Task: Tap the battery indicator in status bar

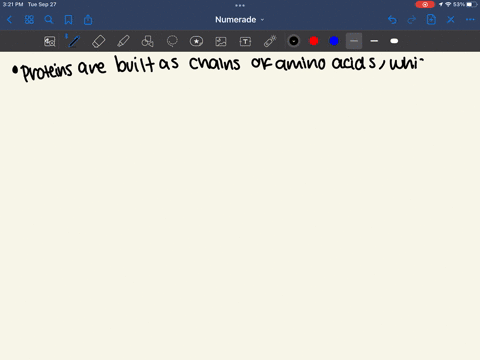Action: (472, 4)
